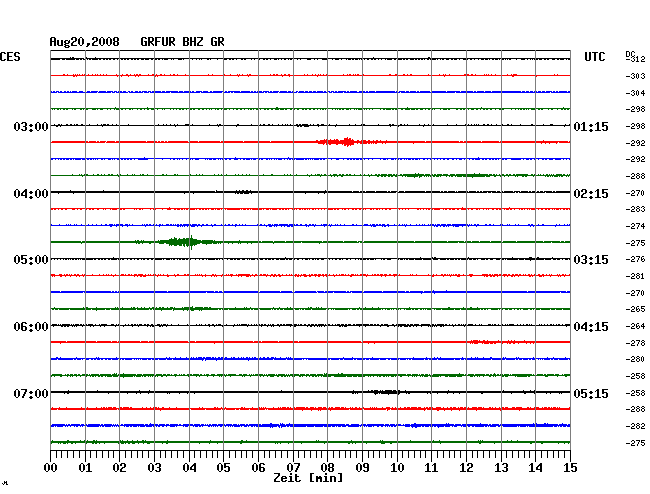Click the DC offset value -304

tap(635, 93)
